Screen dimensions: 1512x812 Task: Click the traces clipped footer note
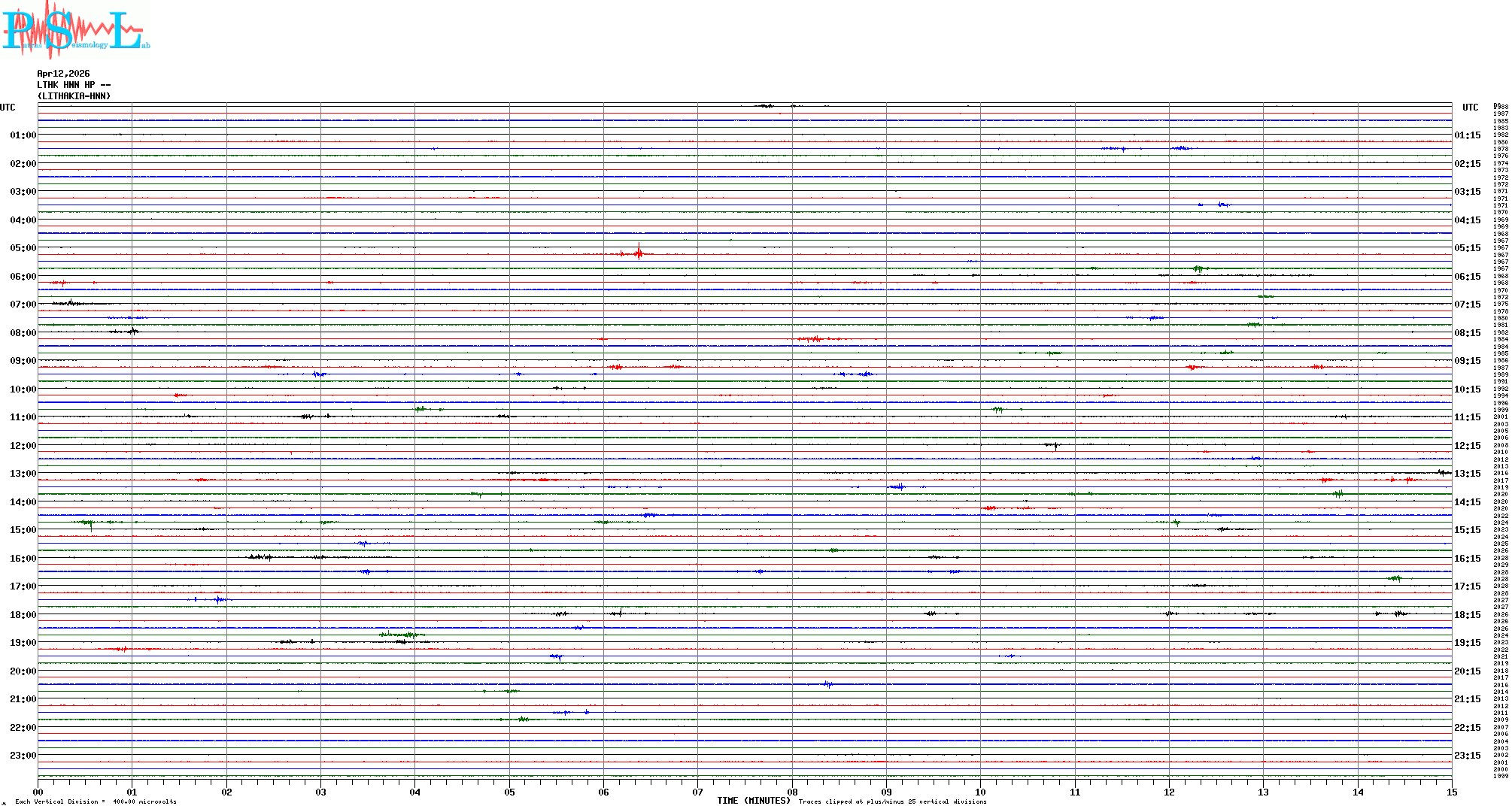click(x=892, y=801)
